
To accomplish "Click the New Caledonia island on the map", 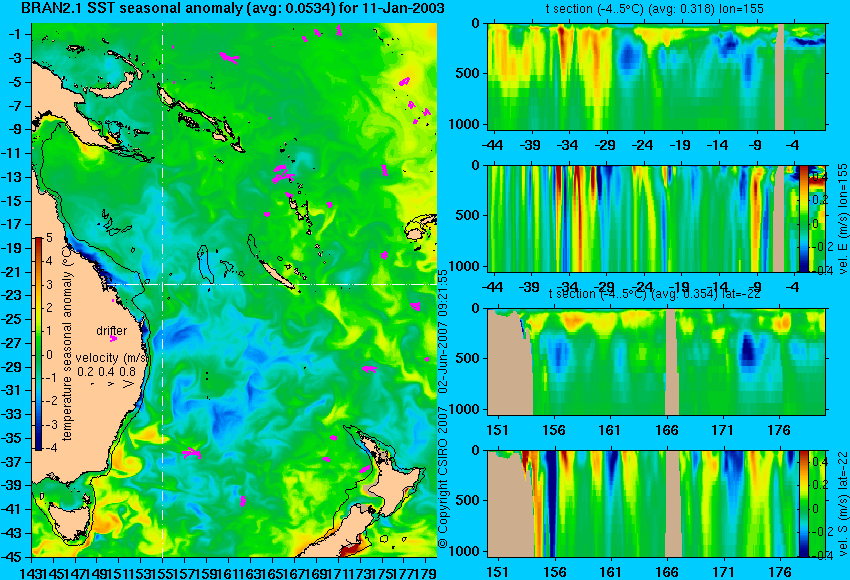I will (276, 274).
